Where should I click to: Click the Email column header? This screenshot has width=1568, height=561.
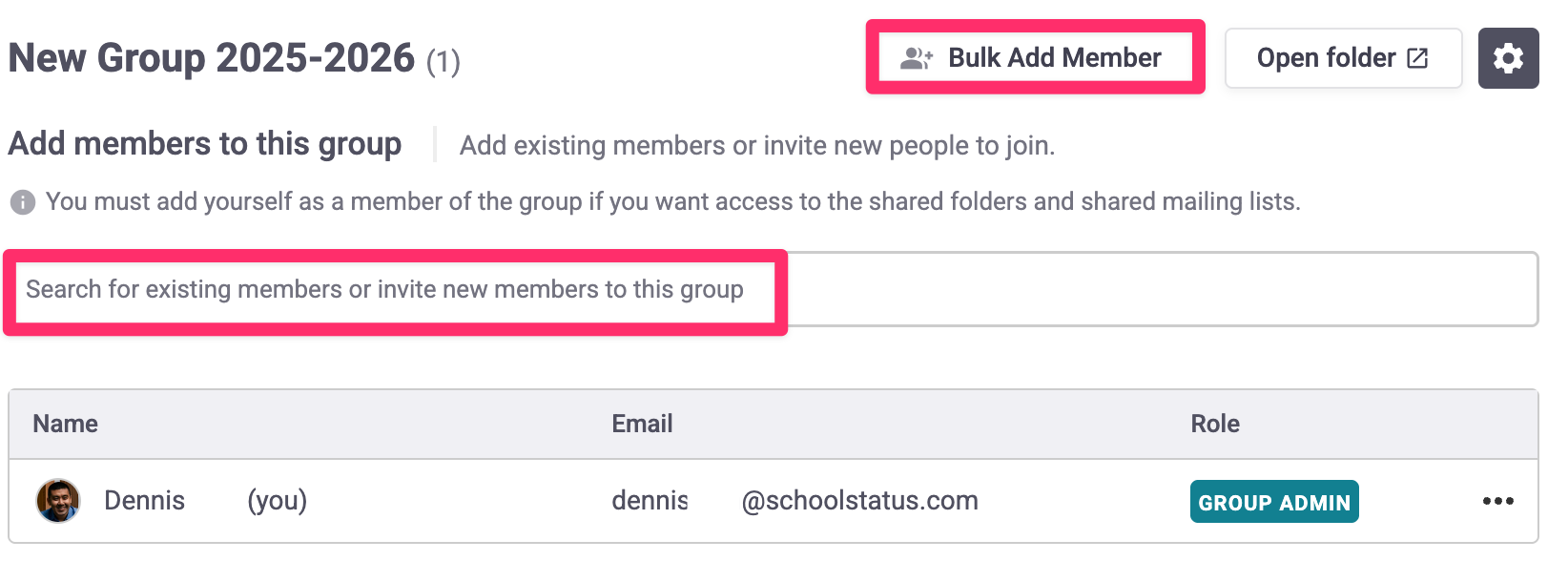pyautogui.click(x=642, y=424)
